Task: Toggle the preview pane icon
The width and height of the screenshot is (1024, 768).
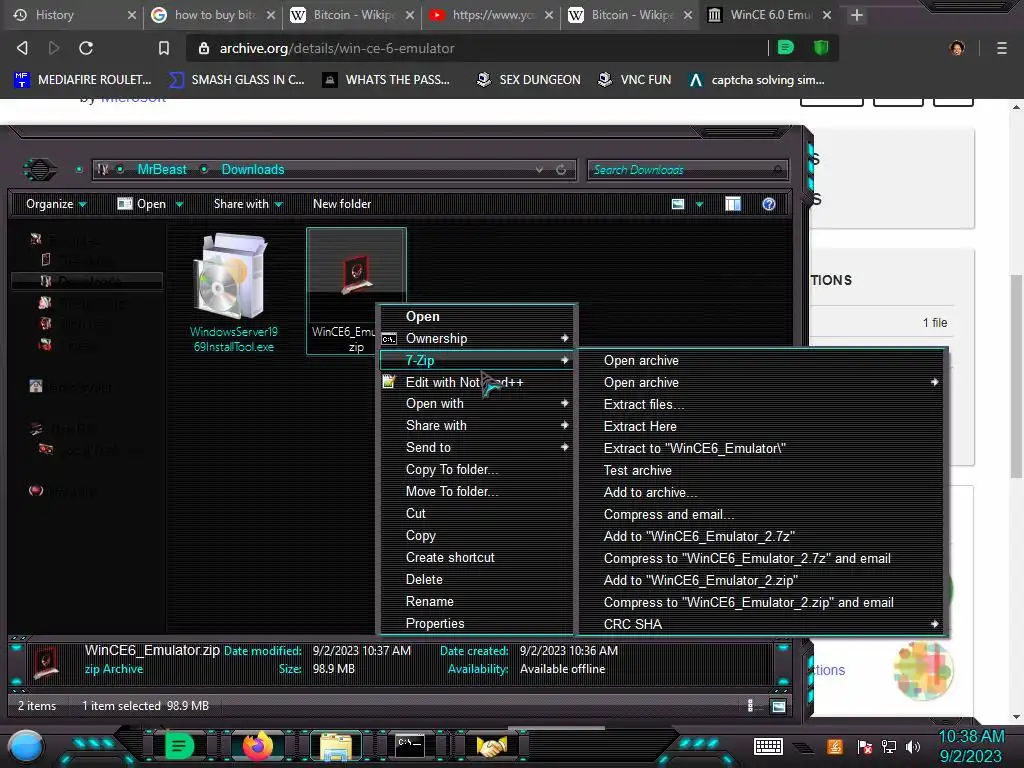Action: [733, 204]
